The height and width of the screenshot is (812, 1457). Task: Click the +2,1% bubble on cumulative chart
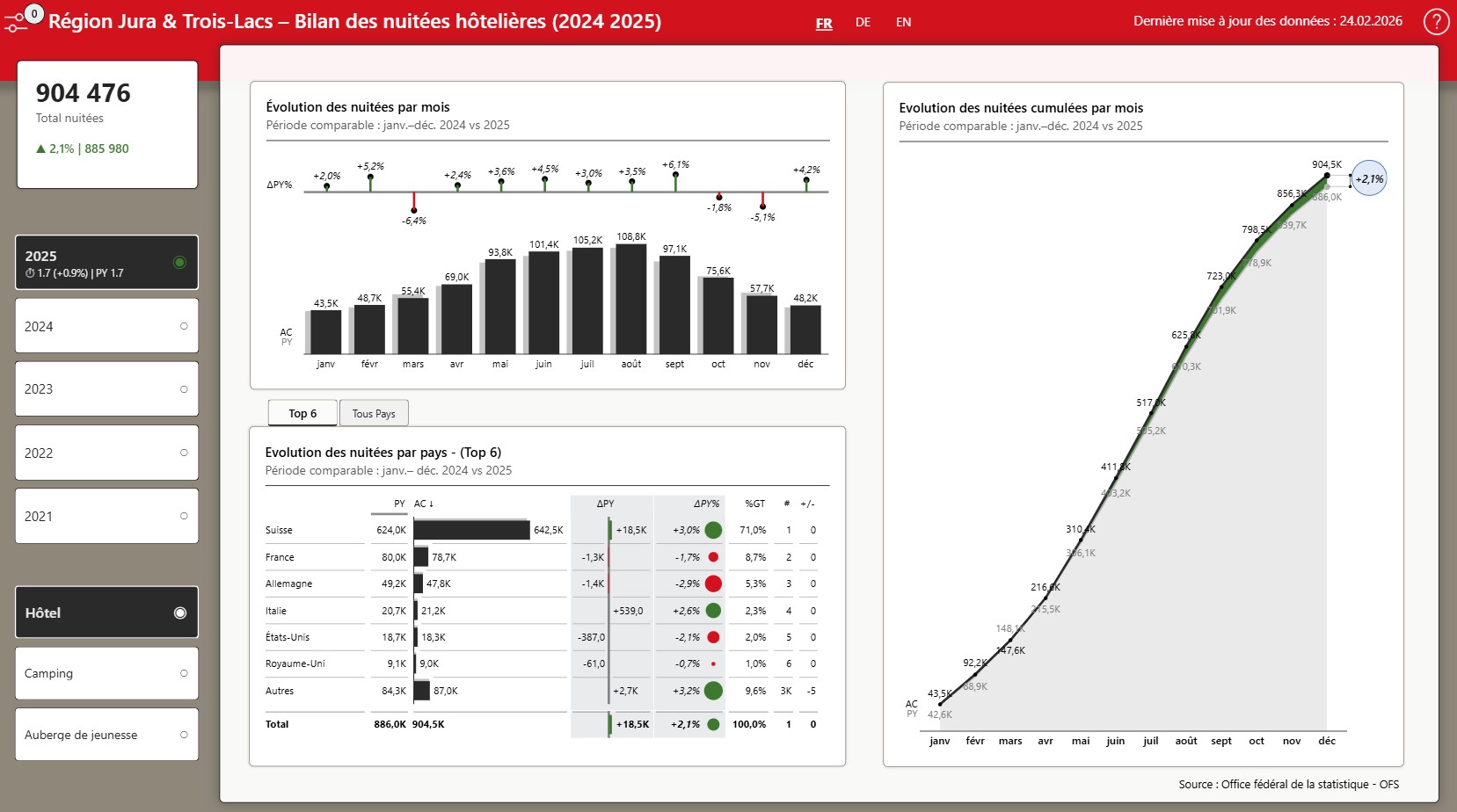(1368, 178)
